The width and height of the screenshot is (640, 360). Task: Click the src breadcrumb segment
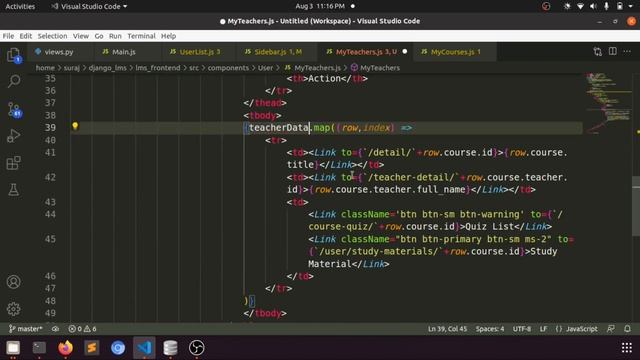(194, 68)
